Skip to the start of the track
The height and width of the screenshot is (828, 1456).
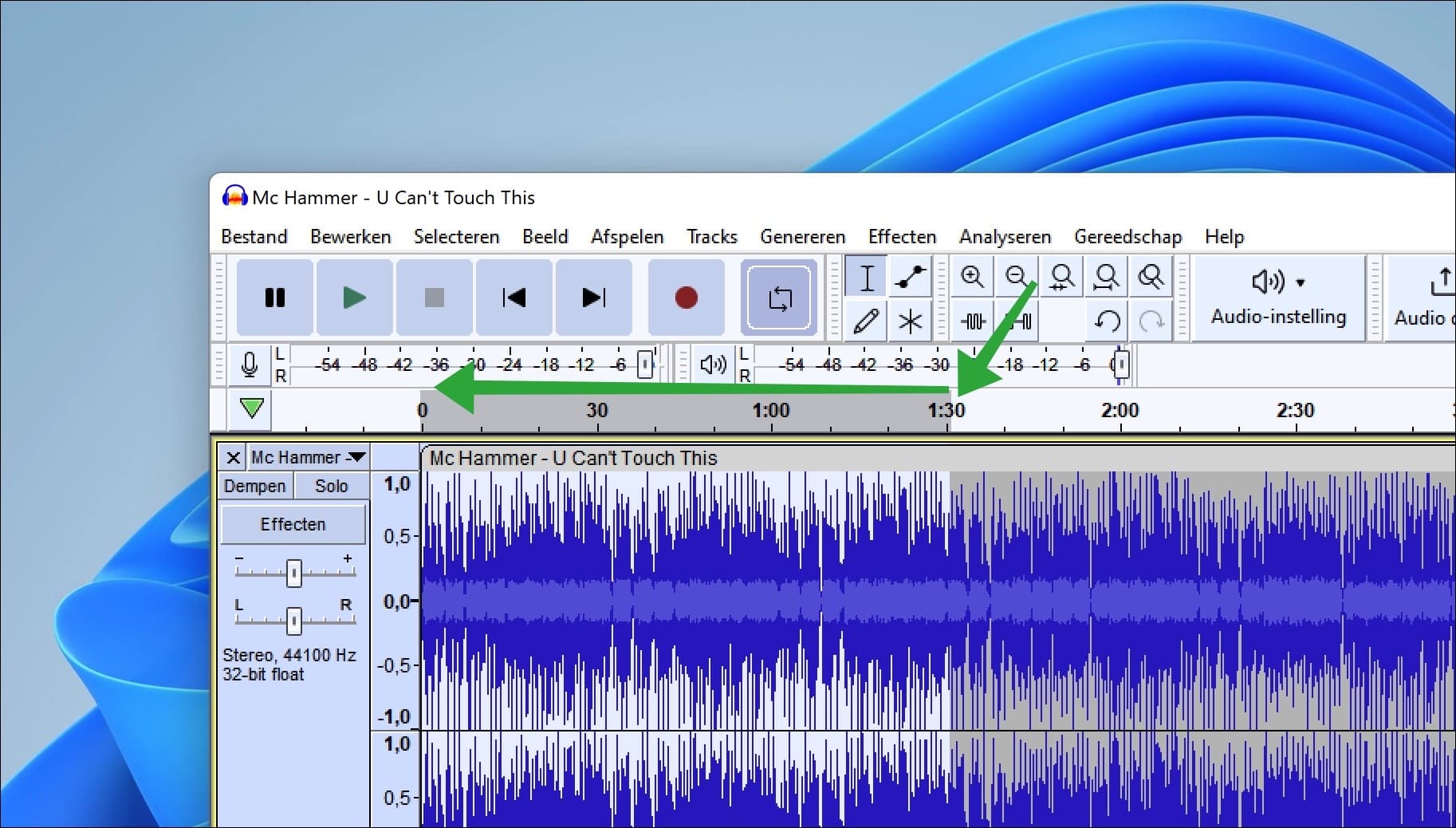click(x=514, y=298)
